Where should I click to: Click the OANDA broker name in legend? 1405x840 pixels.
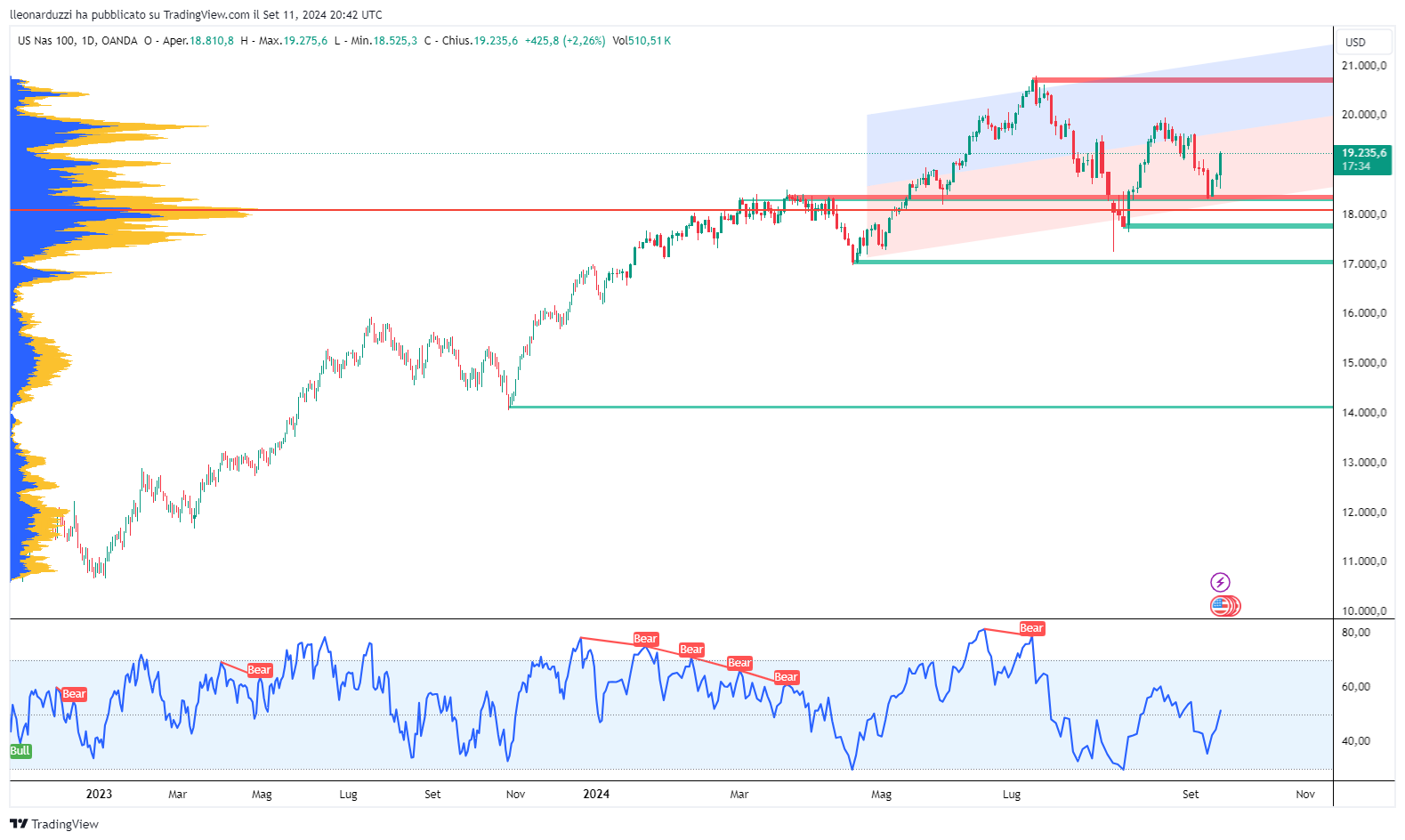coord(119,41)
